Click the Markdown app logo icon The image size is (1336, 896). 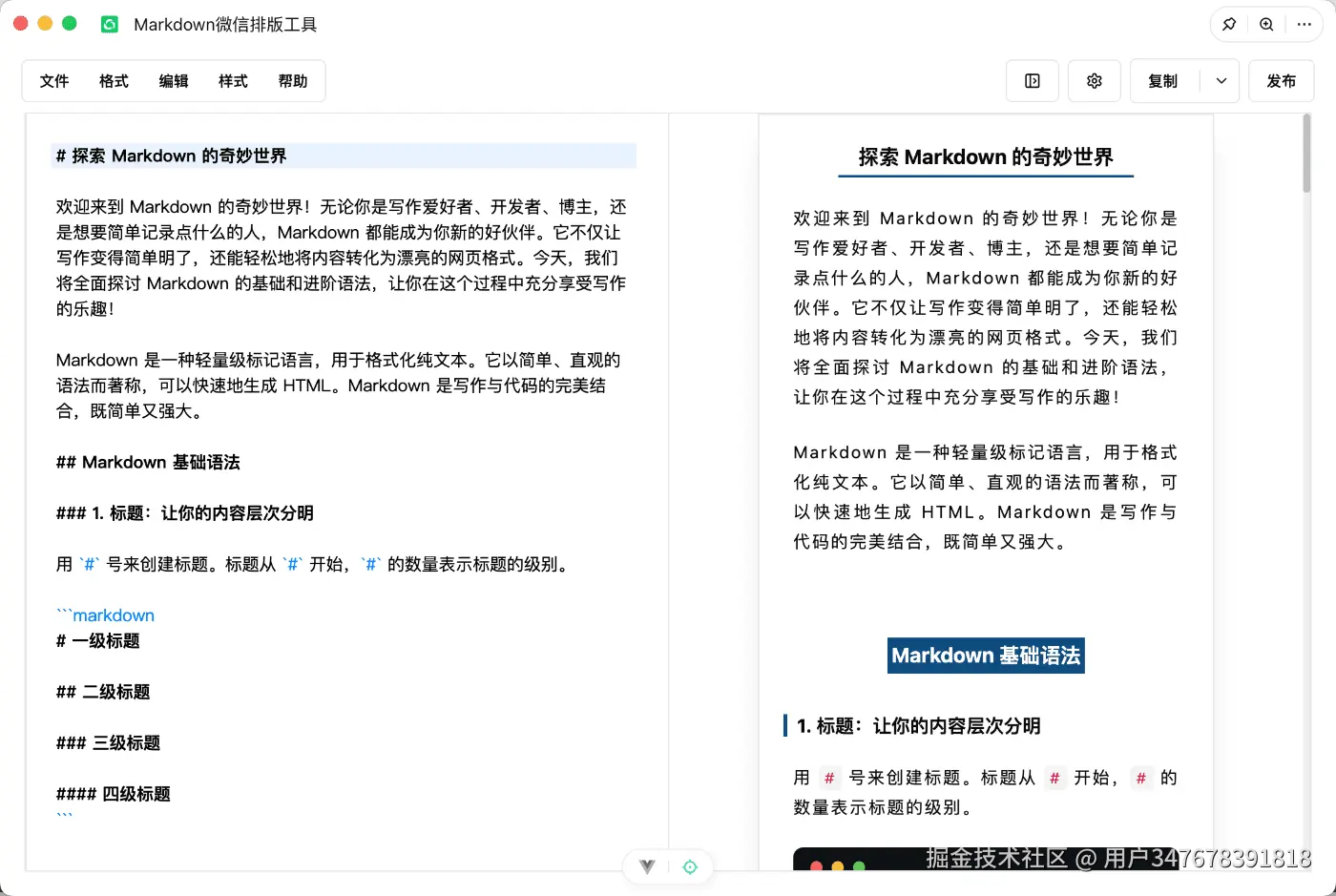pos(110,24)
